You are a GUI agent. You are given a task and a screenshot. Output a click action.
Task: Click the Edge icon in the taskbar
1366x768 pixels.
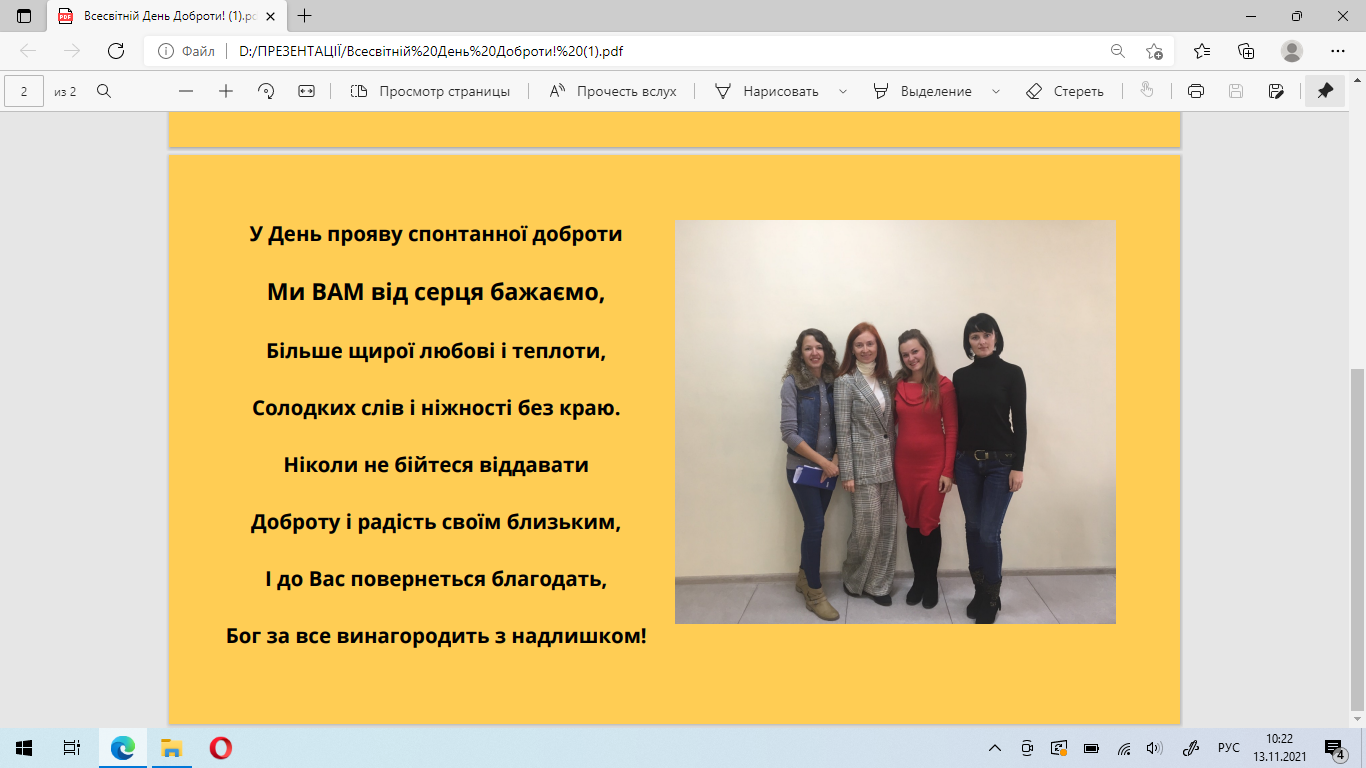tap(123, 748)
